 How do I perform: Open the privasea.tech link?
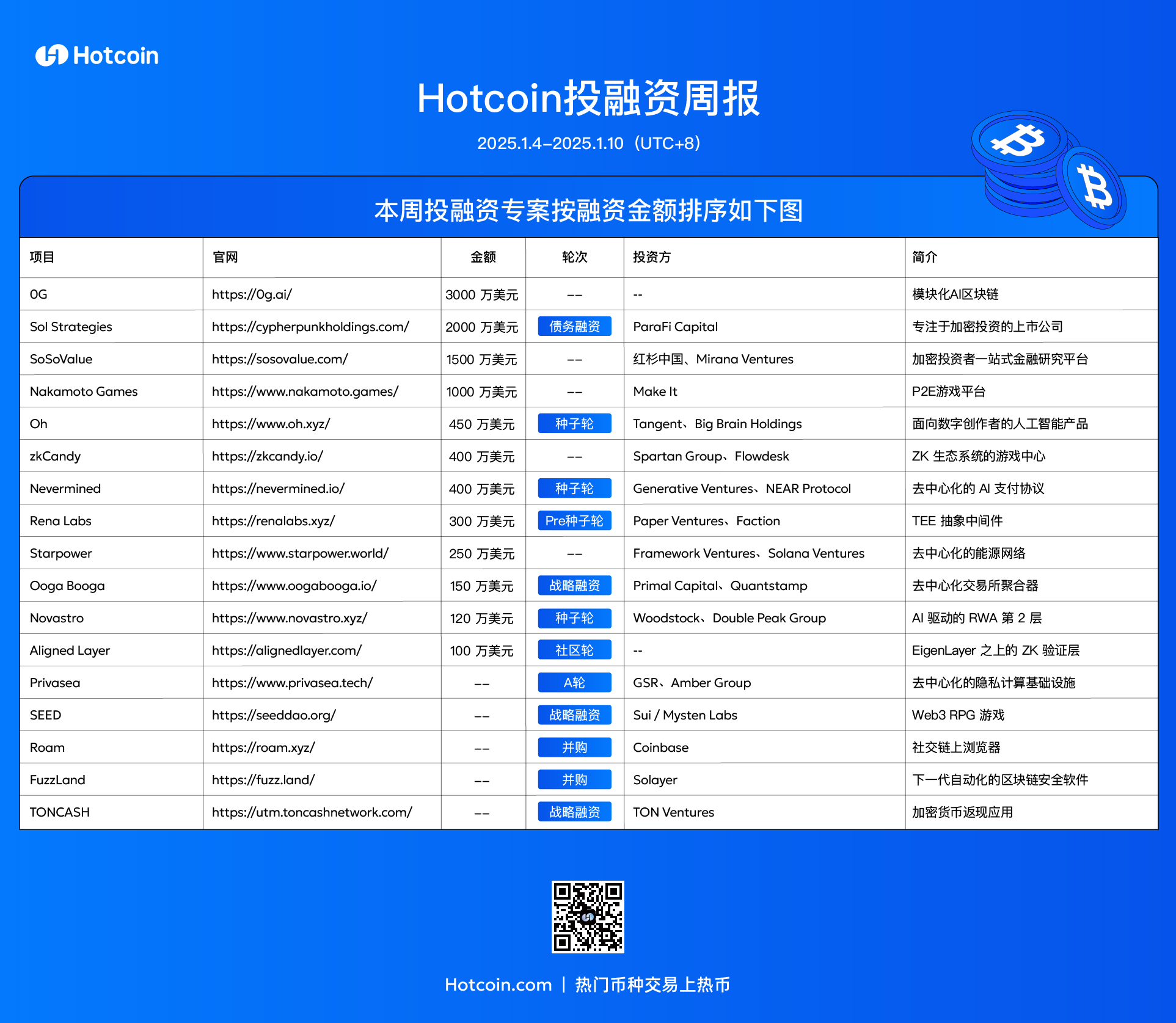click(x=292, y=683)
